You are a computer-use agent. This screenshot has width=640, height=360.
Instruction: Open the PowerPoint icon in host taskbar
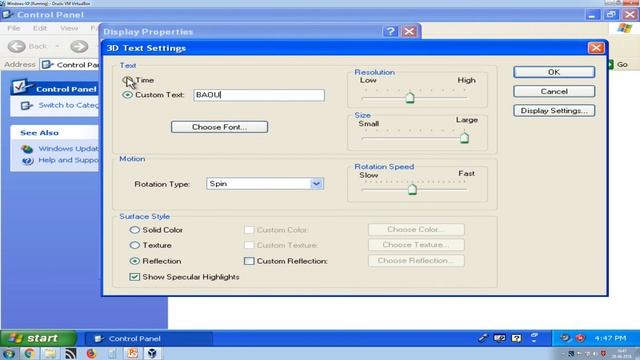coord(132,353)
